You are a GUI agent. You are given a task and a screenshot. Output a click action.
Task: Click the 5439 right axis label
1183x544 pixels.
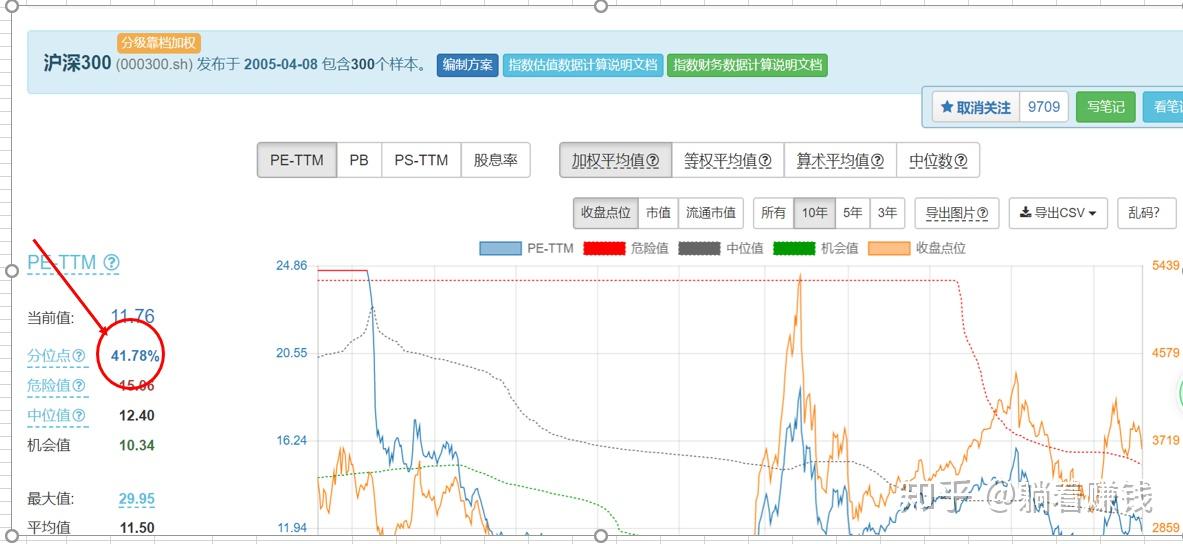pos(1165,265)
